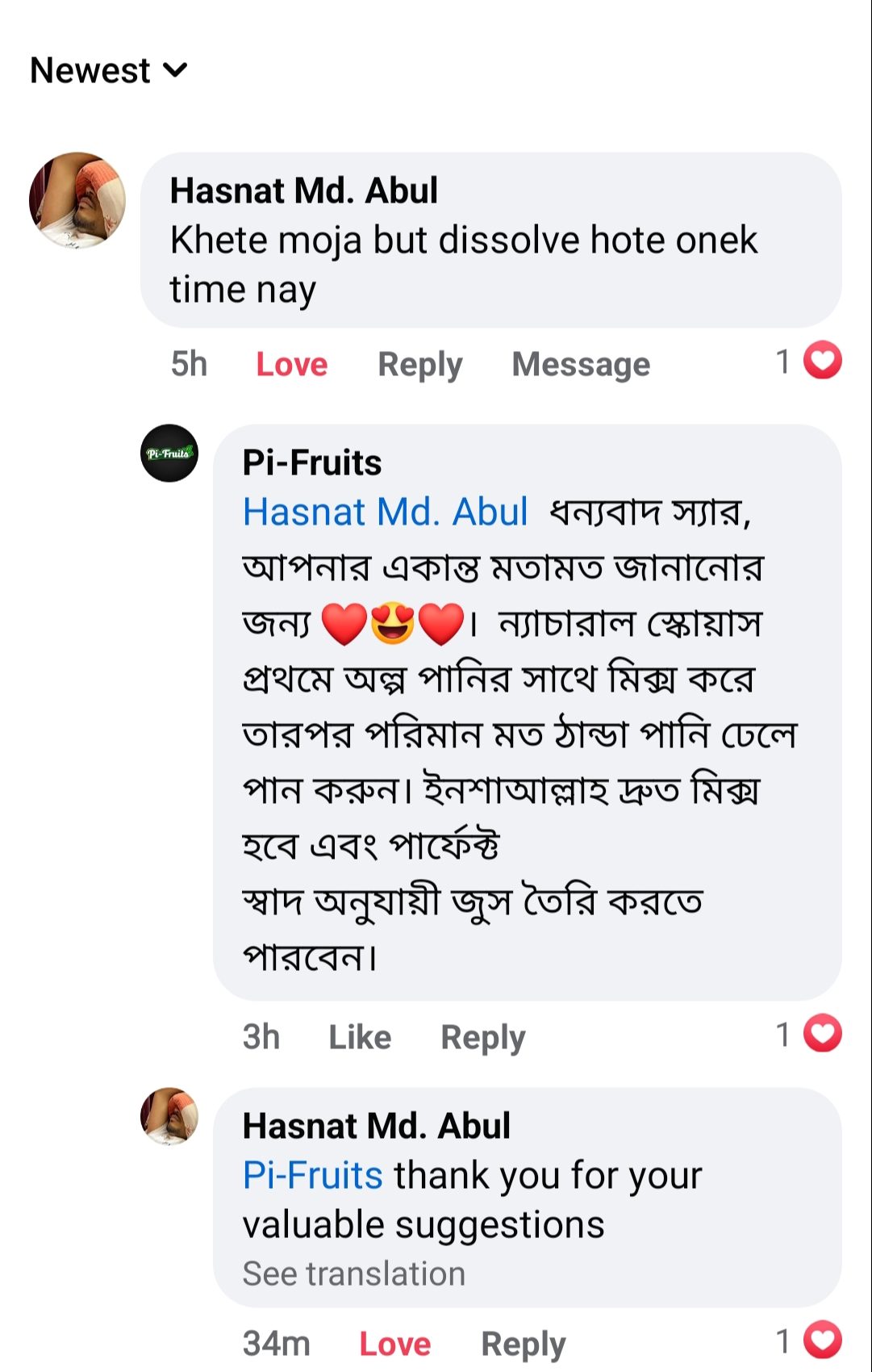Screen dimensions: 872x1372
Task: Open Hasnat Md. Abul name on first comment
Action: (303, 191)
